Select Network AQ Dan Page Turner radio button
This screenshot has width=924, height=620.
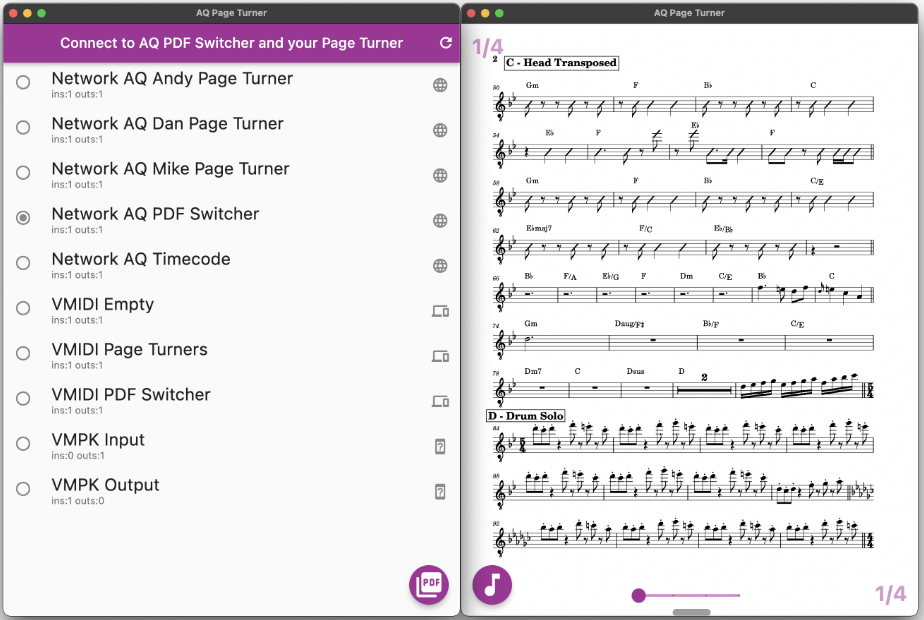click(x=23, y=127)
